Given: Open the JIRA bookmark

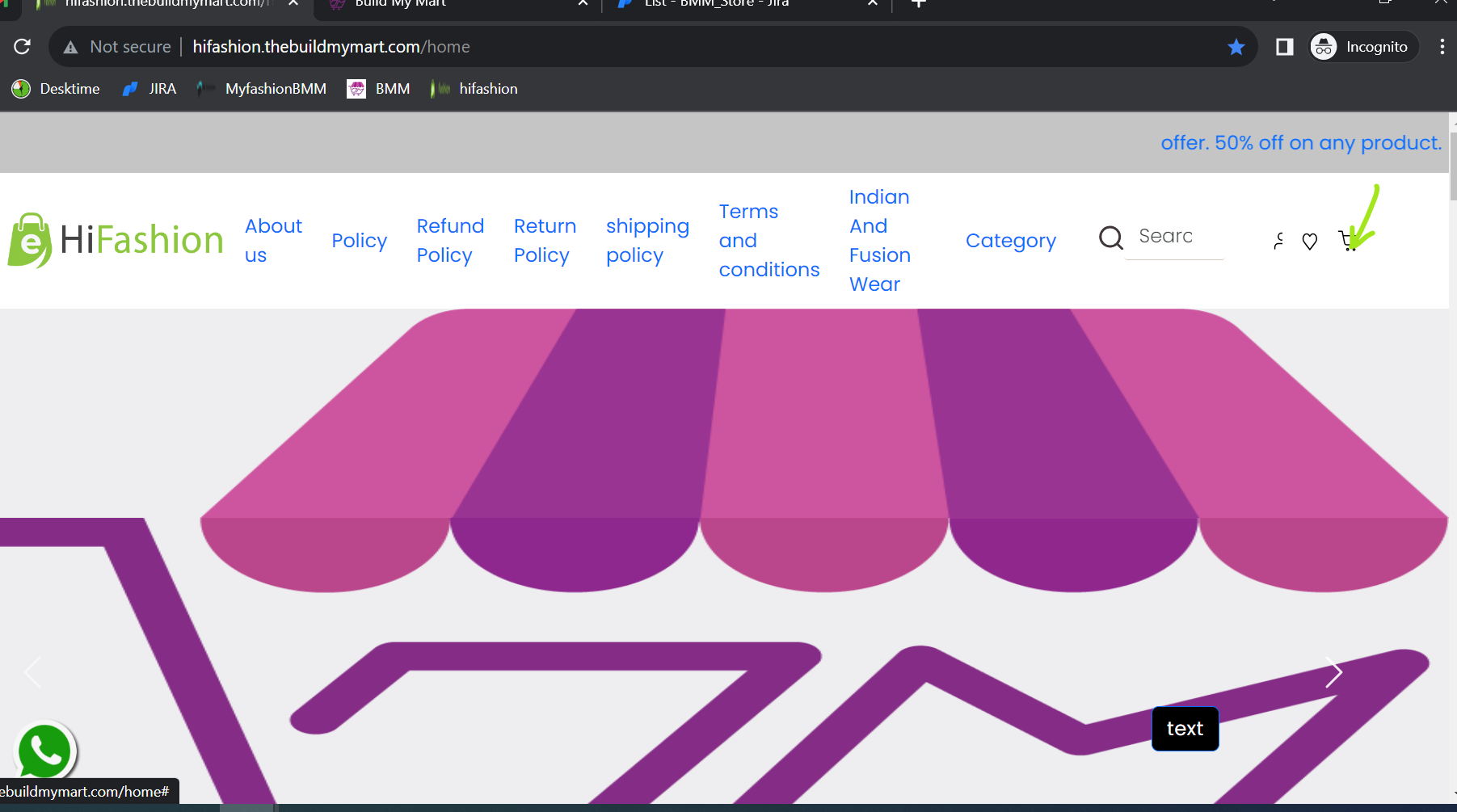Looking at the screenshot, I should 149,89.
